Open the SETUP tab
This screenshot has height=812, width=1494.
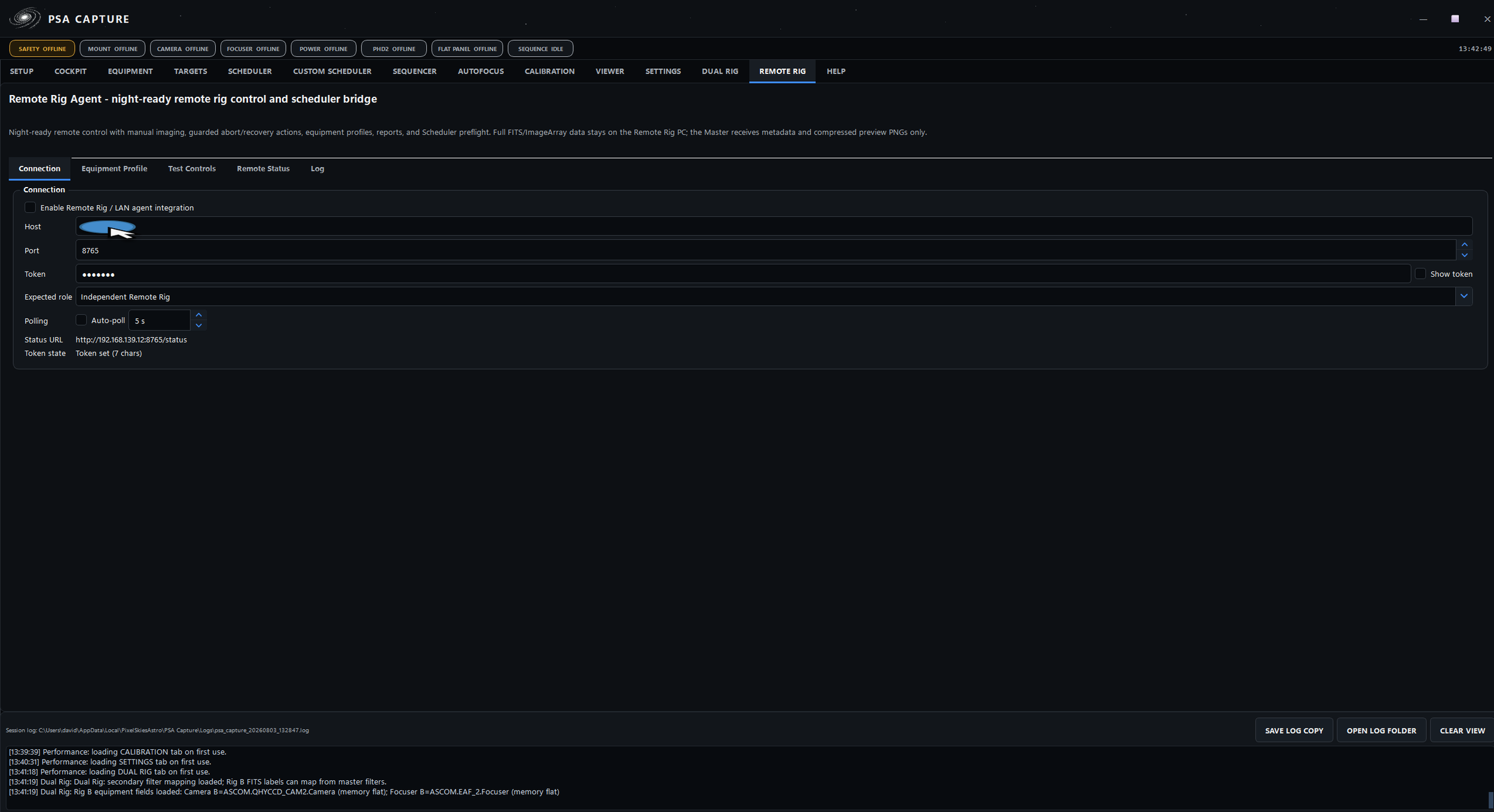pyautogui.click(x=22, y=71)
